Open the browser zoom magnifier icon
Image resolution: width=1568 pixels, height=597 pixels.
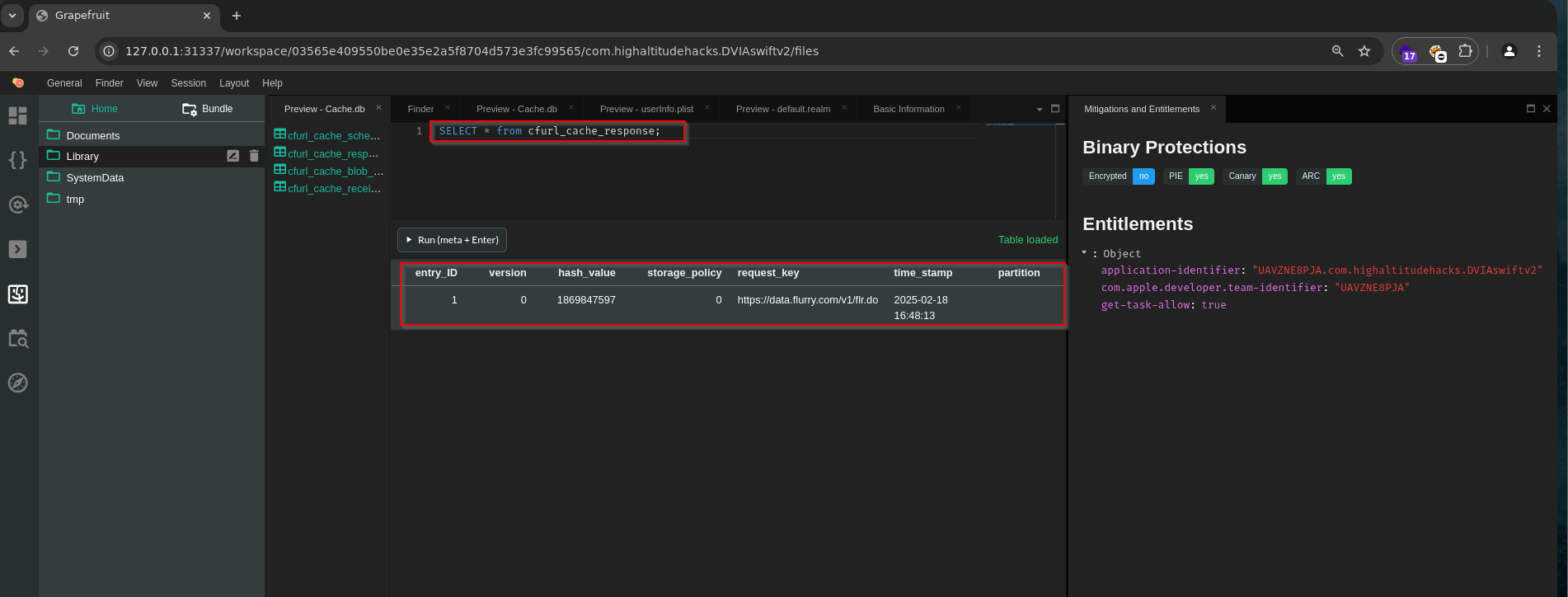1338,51
